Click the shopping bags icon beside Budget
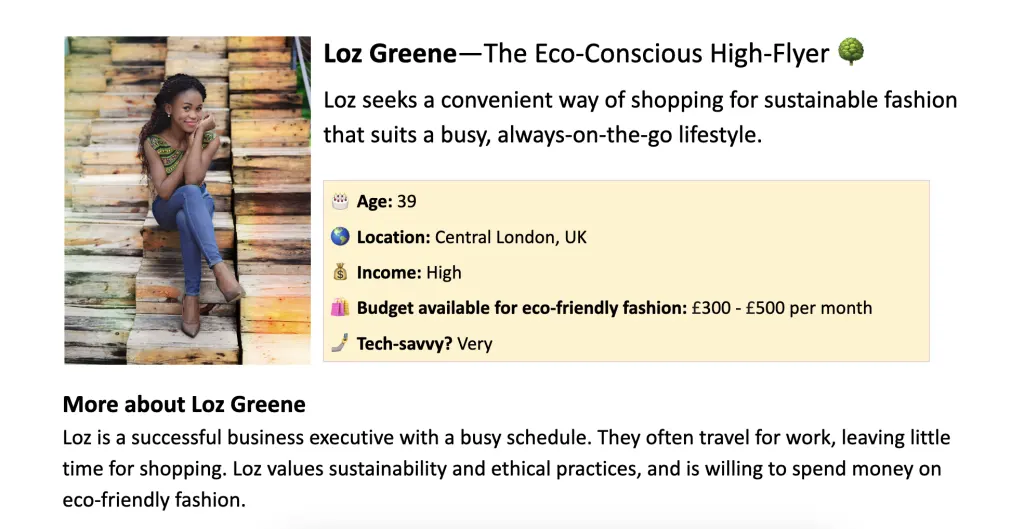1024x529 pixels. [x=340, y=308]
